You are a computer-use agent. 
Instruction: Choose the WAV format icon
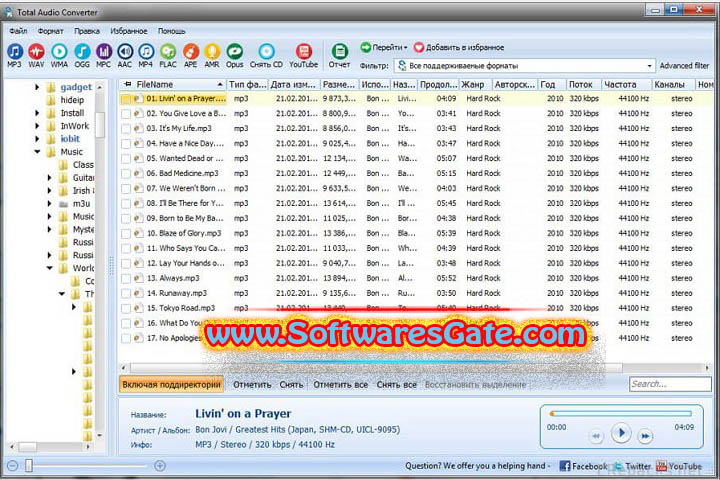click(x=36, y=55)
